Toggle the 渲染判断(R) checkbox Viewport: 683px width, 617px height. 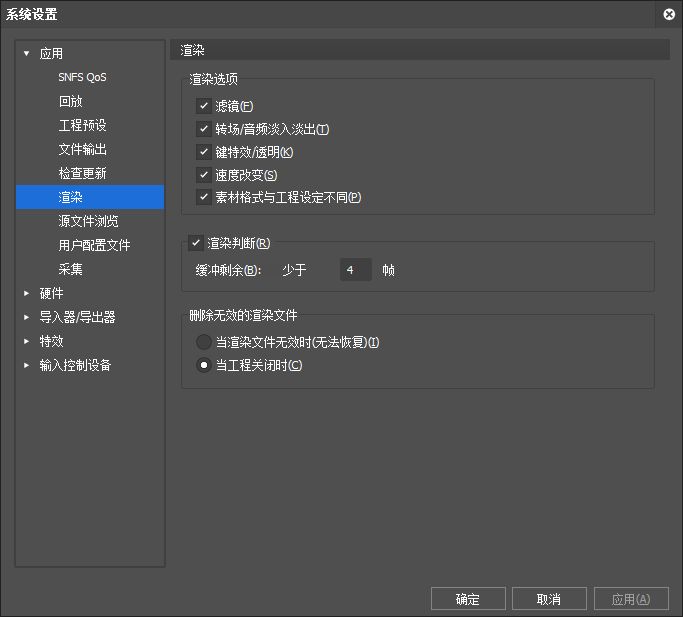coord(196,243)
